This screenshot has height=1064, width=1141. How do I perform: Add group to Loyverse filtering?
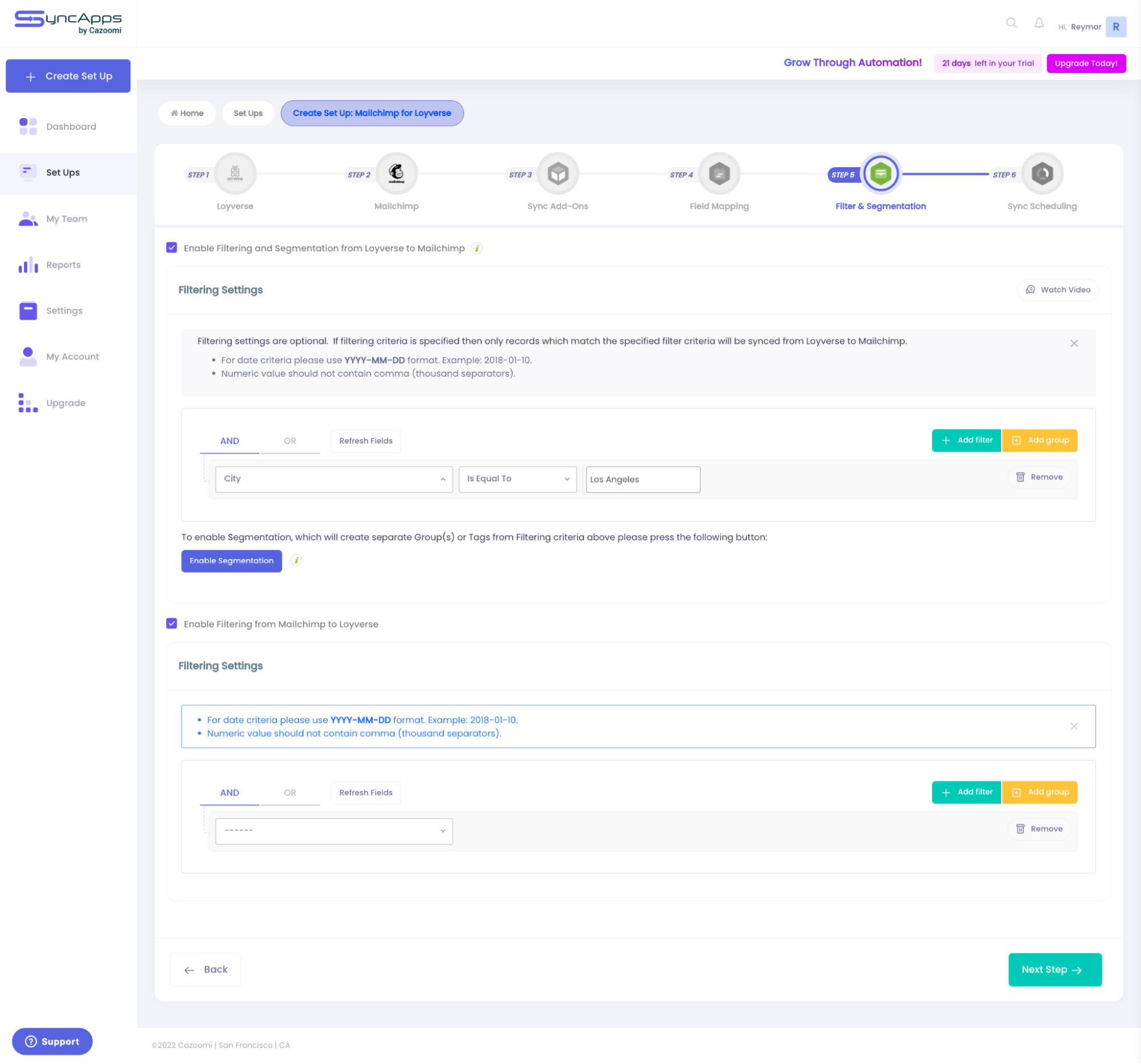pos(1040,440)
